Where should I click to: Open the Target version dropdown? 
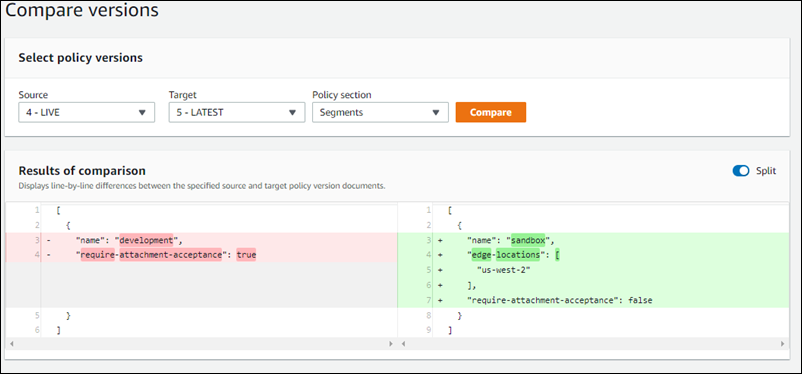(237, 113)
